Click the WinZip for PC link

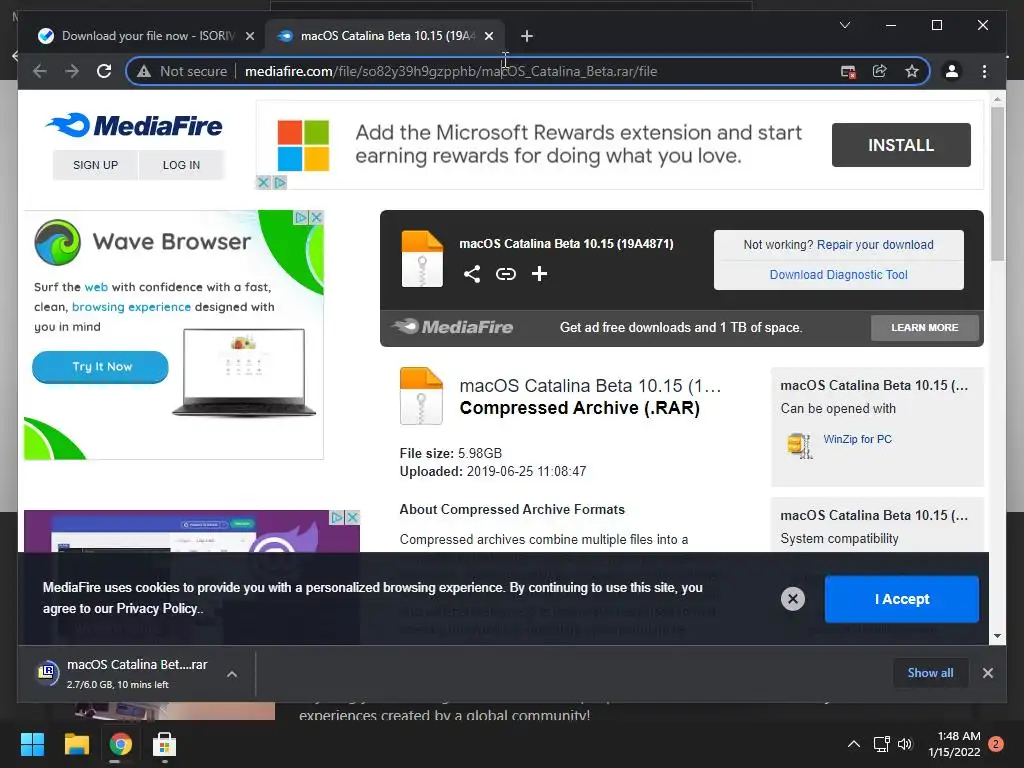[x=857, y=440]
